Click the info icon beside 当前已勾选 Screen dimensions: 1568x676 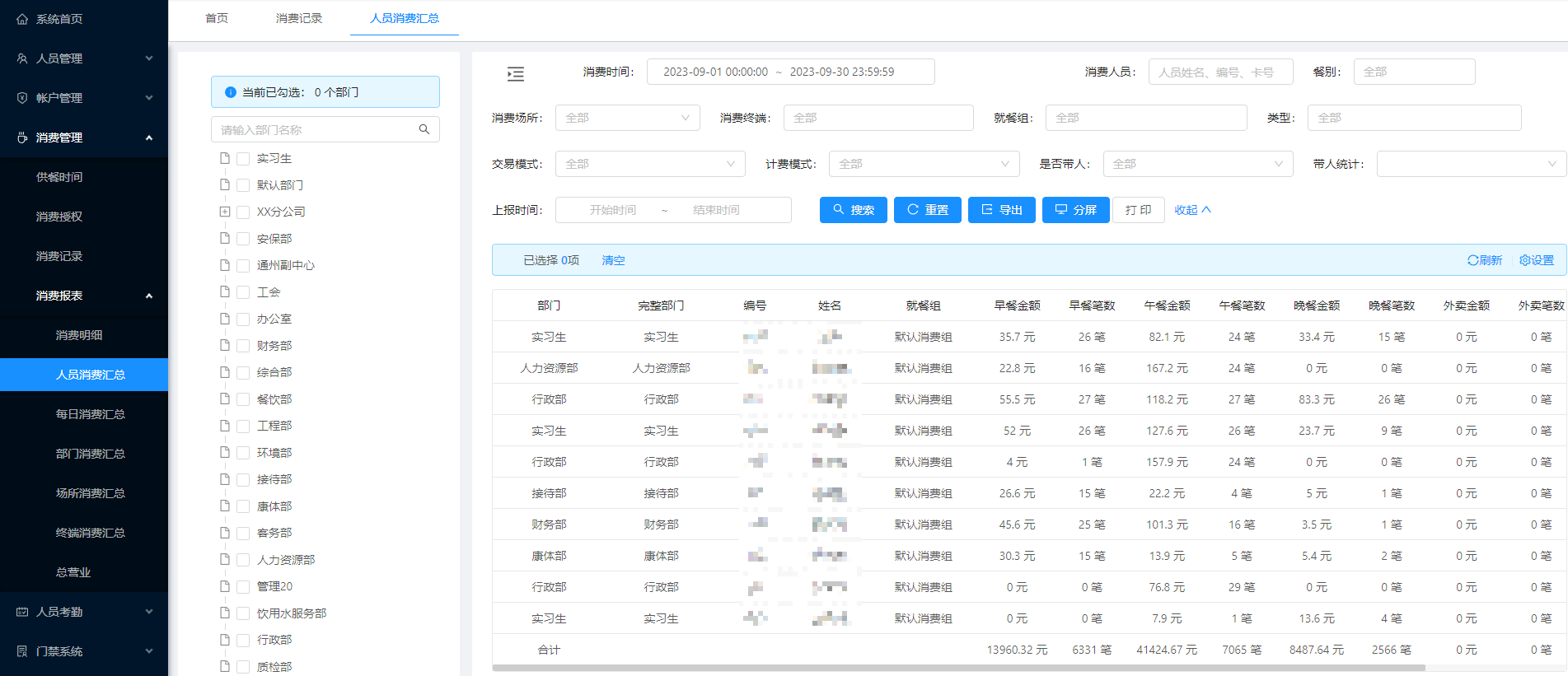click(231, 92)
